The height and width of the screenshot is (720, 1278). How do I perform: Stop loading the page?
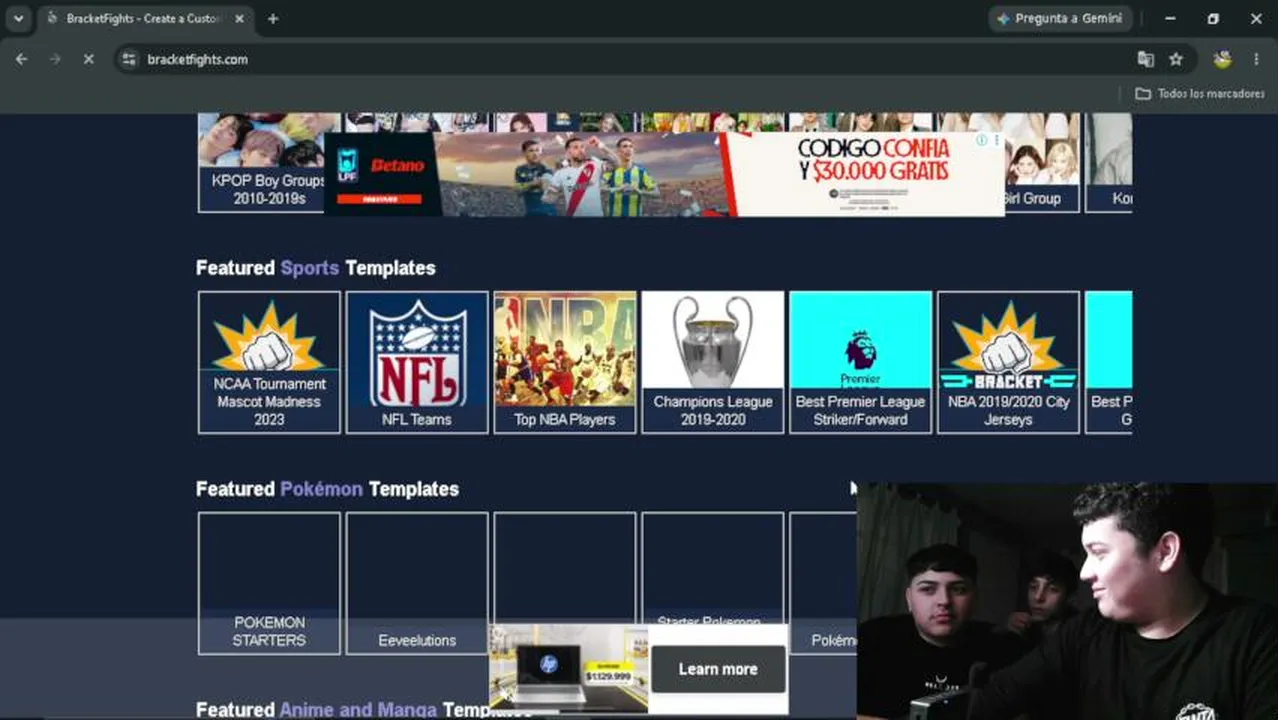pos(88,59)
